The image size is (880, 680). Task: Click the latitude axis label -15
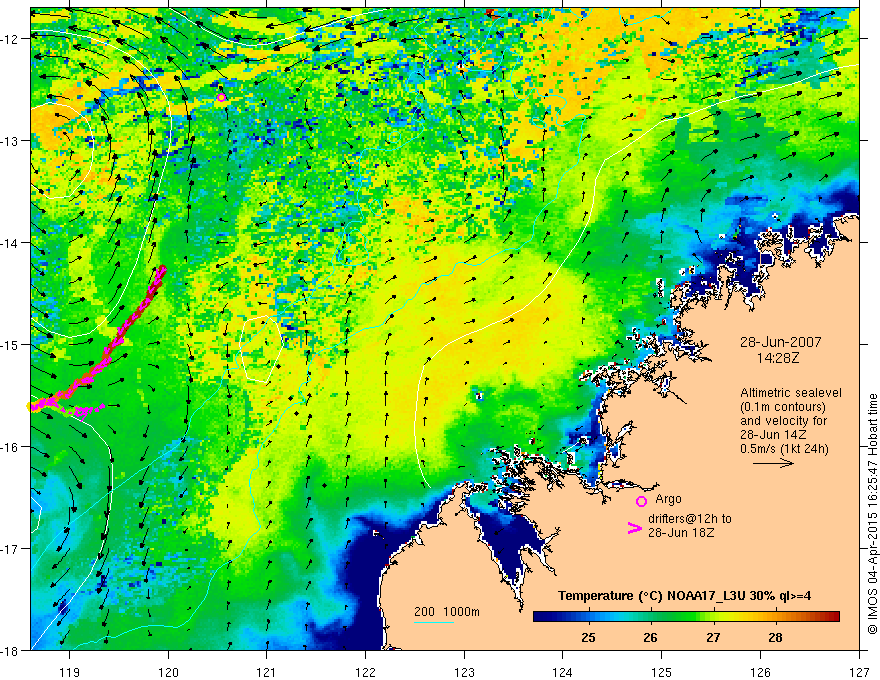click(11, 344)
